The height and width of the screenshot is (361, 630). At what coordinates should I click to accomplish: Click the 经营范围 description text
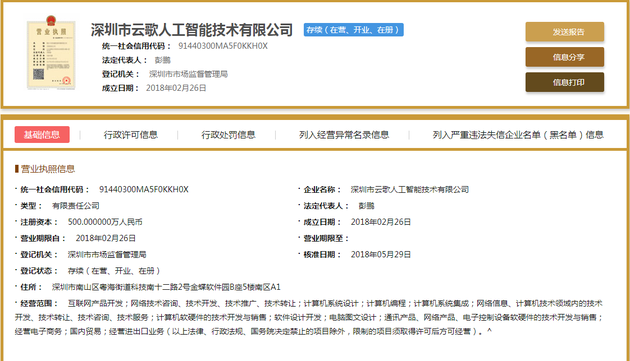tap(309, 317)
